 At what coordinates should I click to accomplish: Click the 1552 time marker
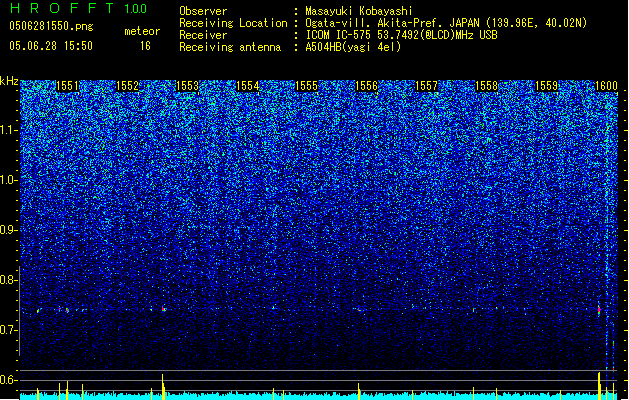coord(127,86)
